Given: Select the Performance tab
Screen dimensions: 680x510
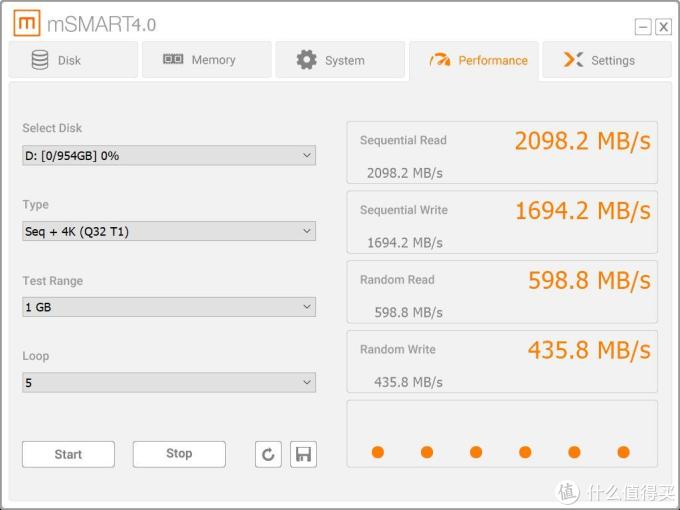Looking at the screenshot, I should pos(474,61).
